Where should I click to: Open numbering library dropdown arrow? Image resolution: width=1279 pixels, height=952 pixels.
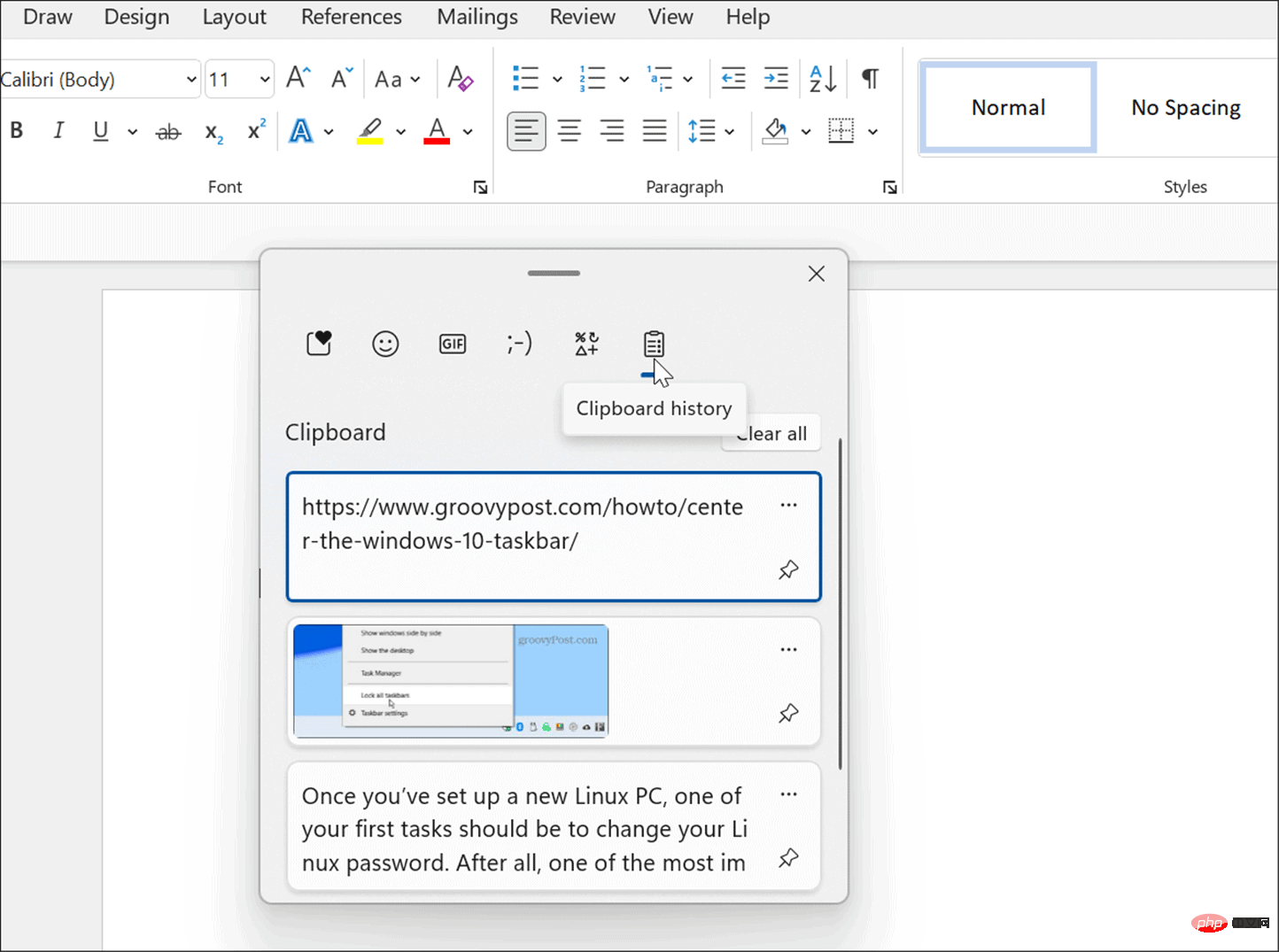coord(624,79)
